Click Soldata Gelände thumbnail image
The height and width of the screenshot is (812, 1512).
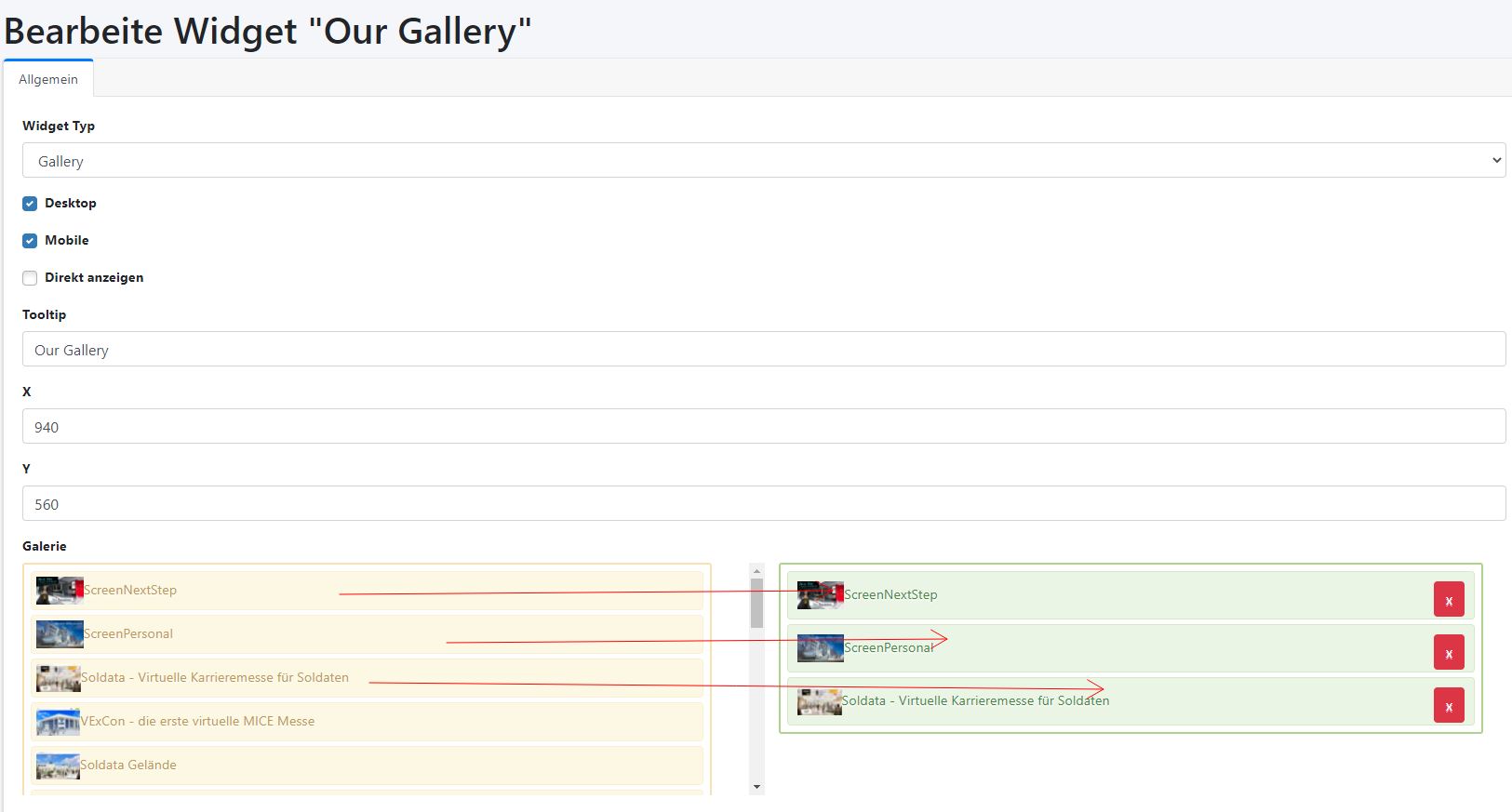click(x=58, y=765)
